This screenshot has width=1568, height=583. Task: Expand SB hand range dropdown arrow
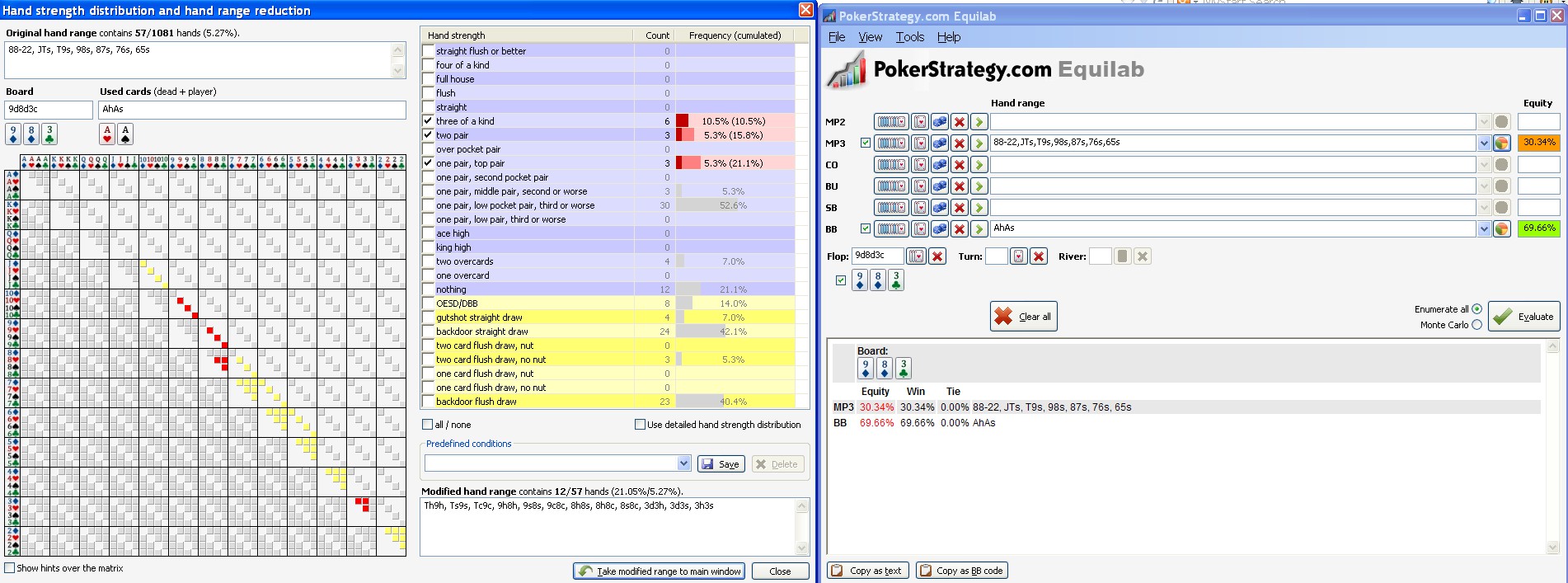tap(1484, 207)
